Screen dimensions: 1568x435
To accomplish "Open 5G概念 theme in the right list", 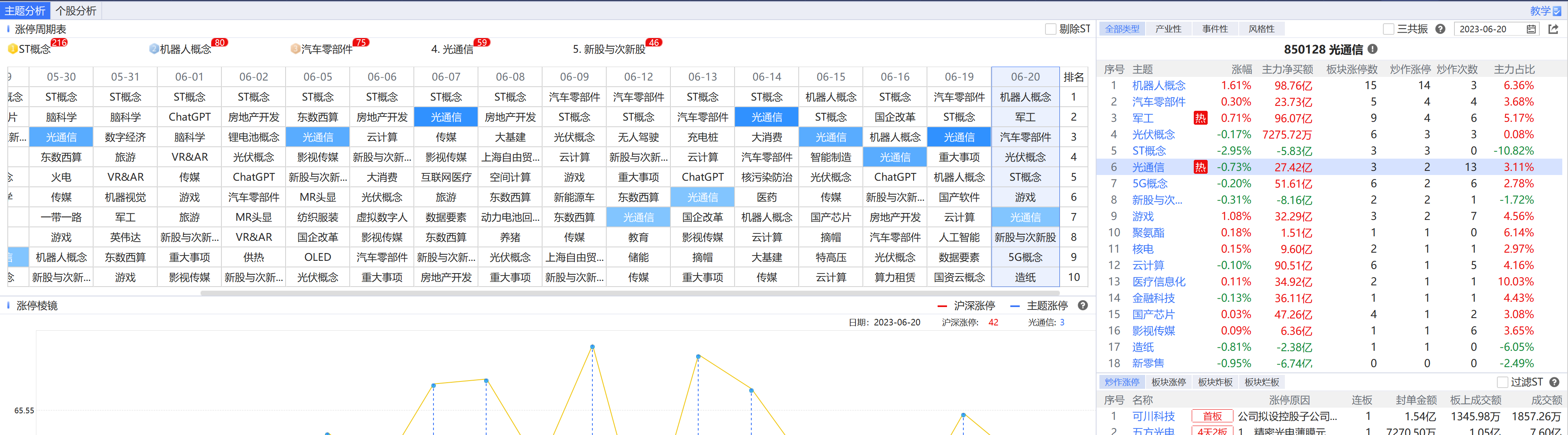I will [x=1150, y=184].
